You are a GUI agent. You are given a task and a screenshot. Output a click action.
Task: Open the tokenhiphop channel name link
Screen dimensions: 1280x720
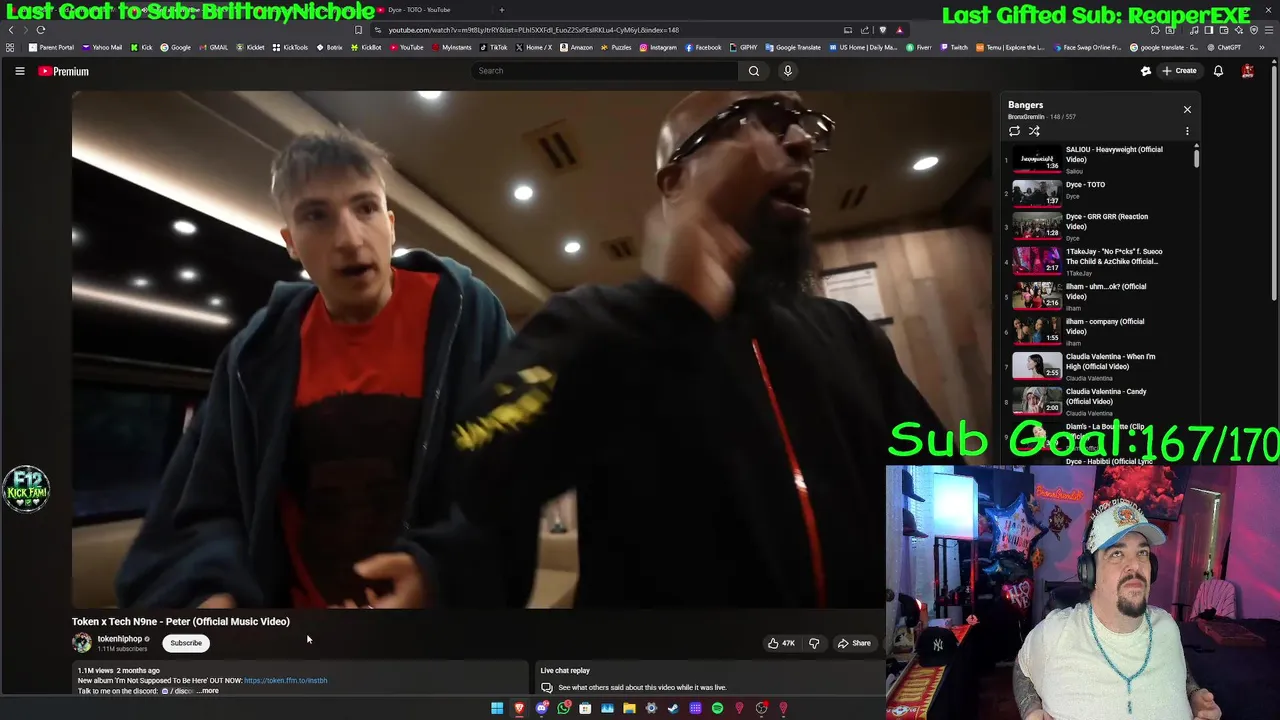(119, 639)
